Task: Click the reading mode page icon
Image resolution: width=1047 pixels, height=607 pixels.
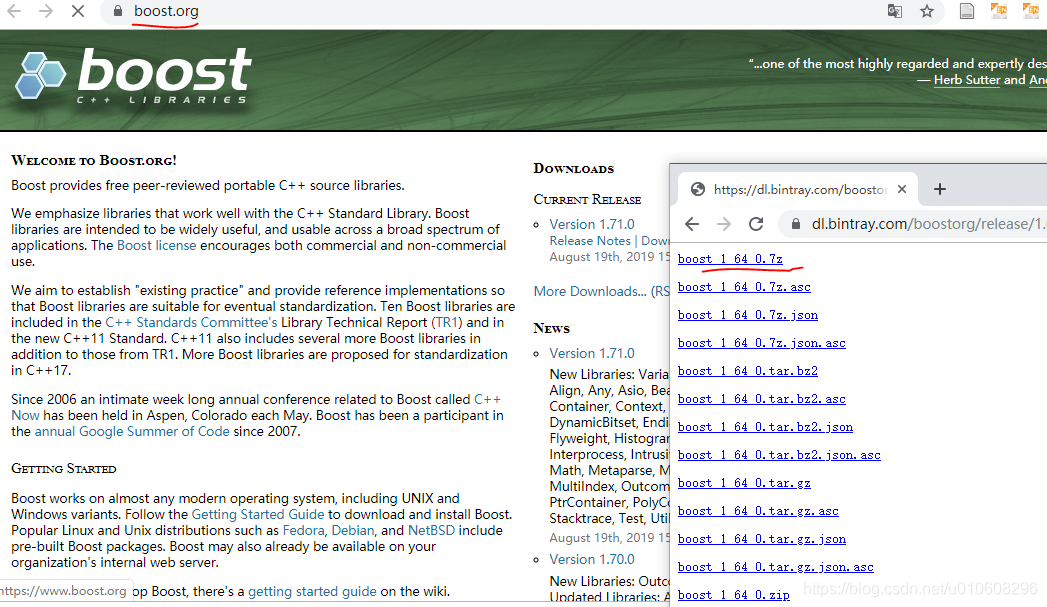Action: click(965, 10)
